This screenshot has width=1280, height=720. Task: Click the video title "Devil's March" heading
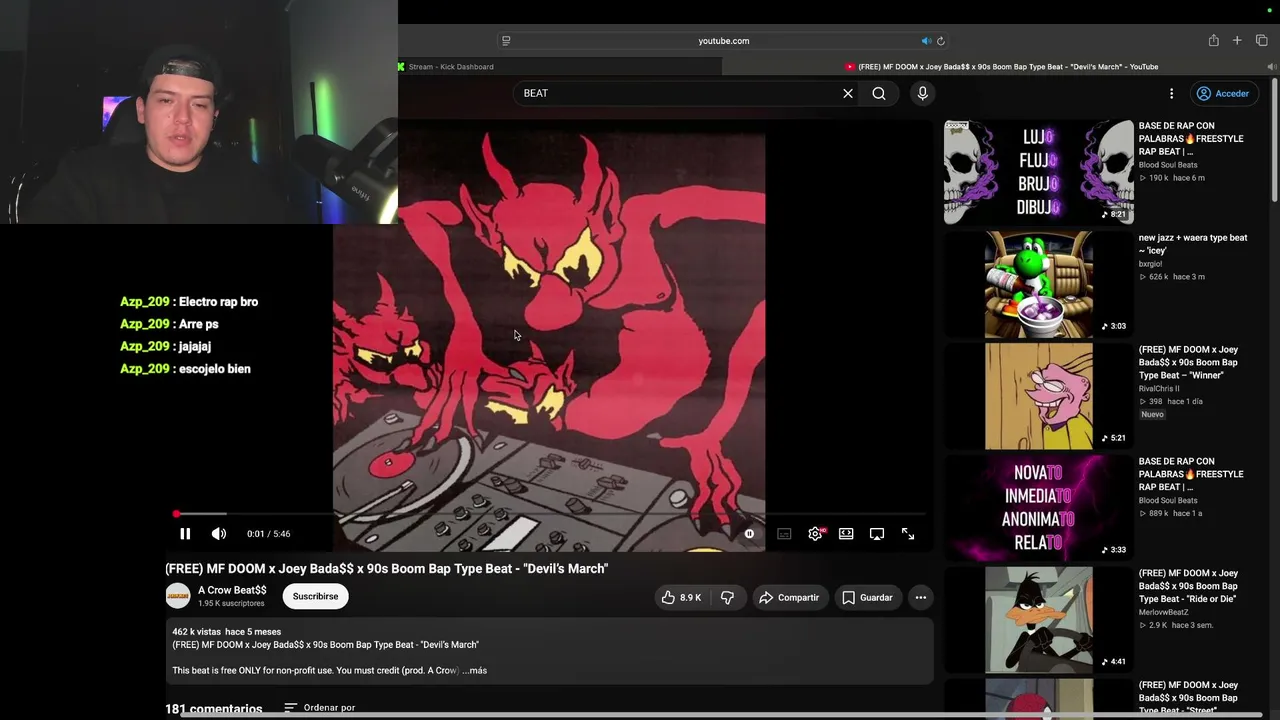coord(387,569)
